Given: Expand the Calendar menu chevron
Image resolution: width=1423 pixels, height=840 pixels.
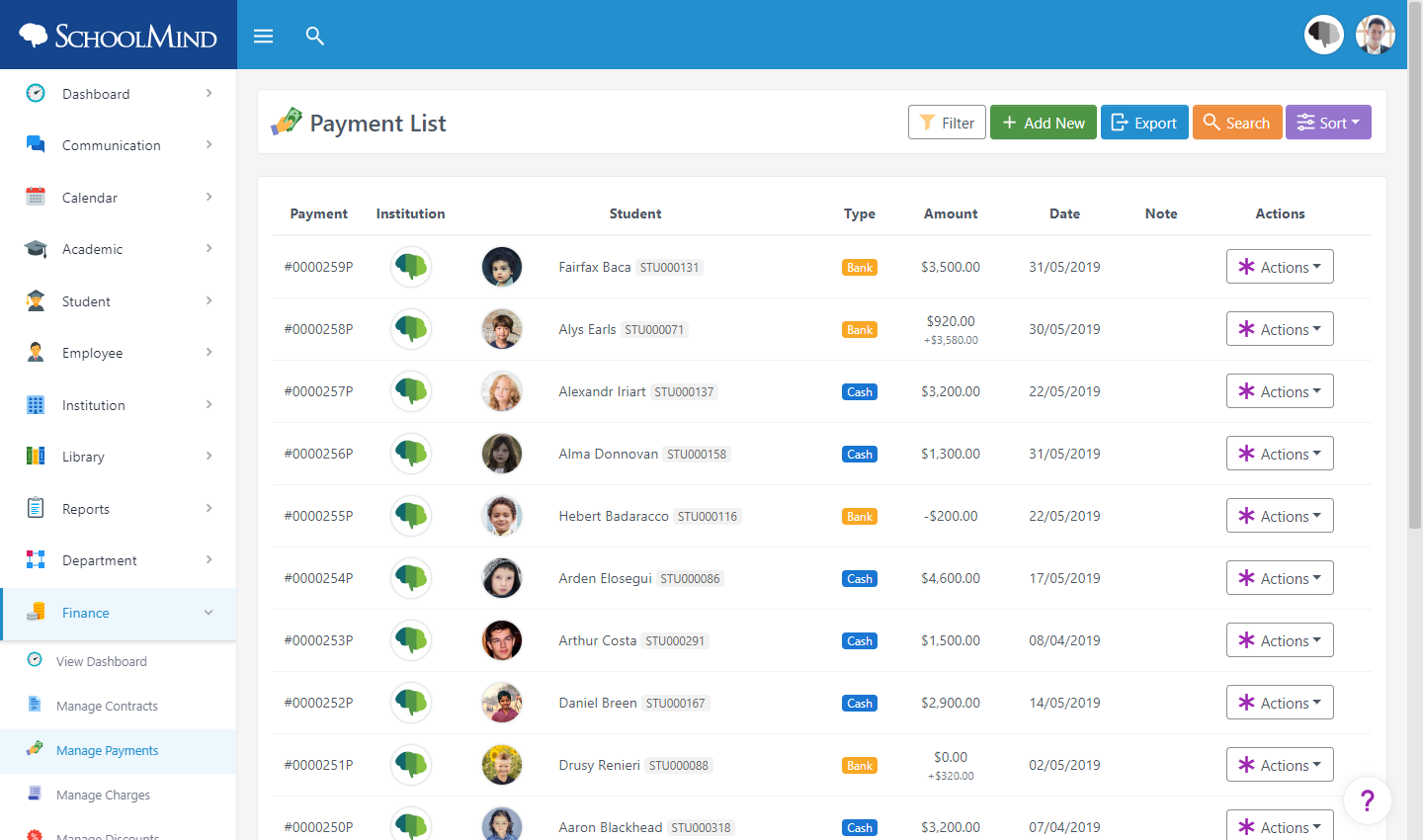Looking at the screenshot, I should pyautogui.click(x=209, y=197).
